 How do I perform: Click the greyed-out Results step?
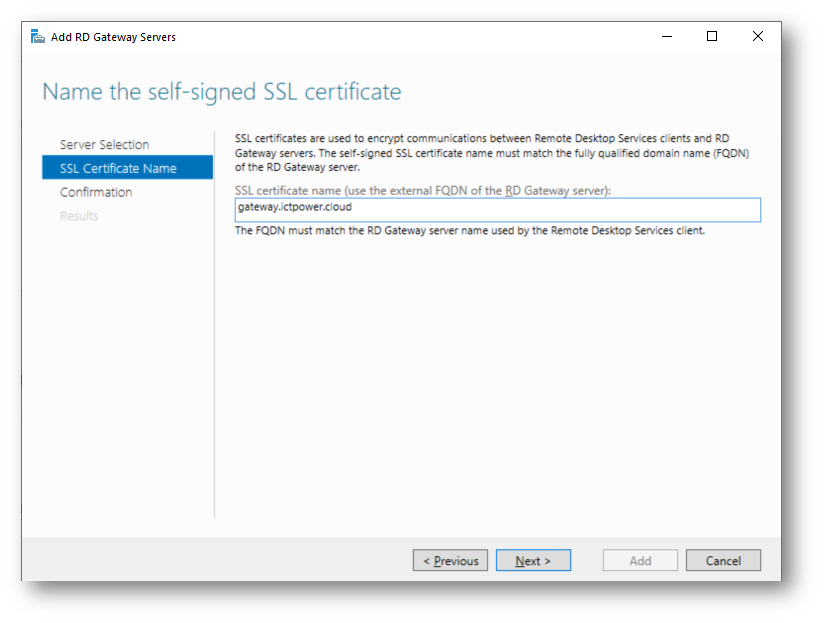pyautogui.click(x=79, y=216)
